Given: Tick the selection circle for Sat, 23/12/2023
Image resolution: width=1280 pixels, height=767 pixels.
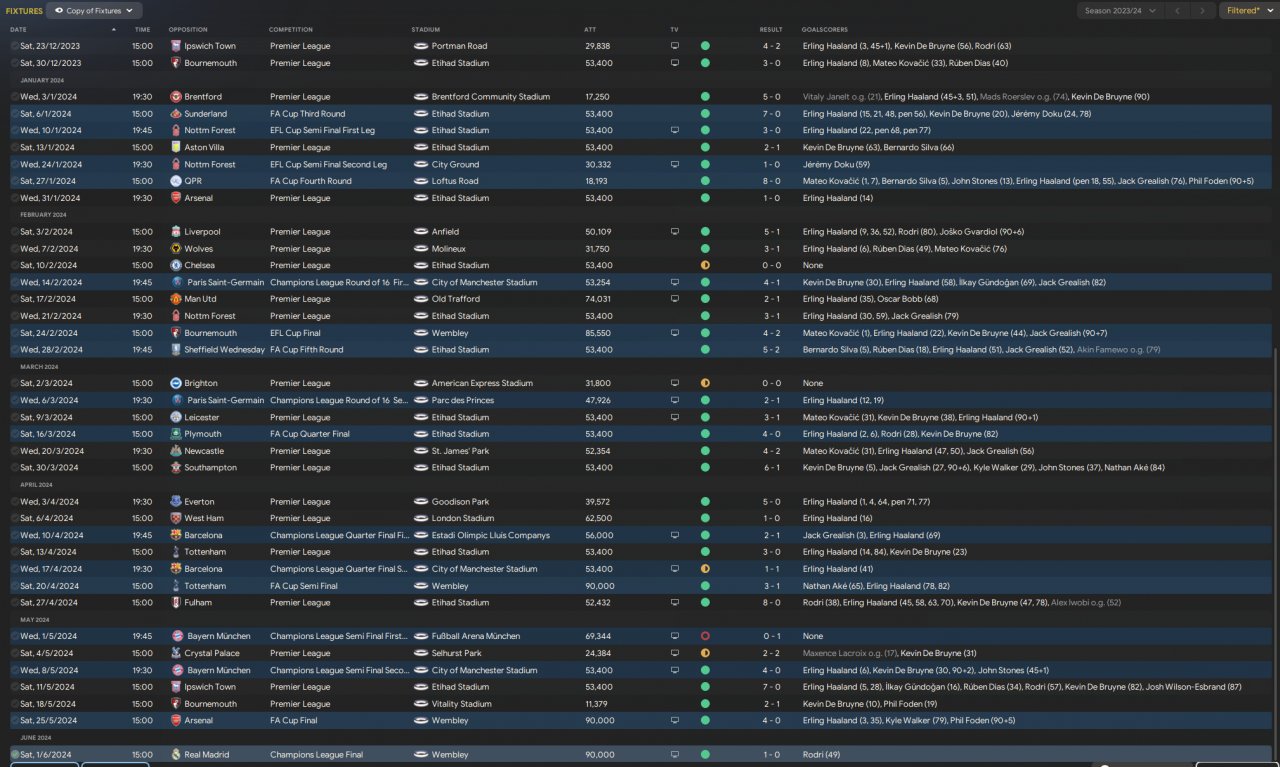Looking at the screenshot, I should (x=15, y=46).
